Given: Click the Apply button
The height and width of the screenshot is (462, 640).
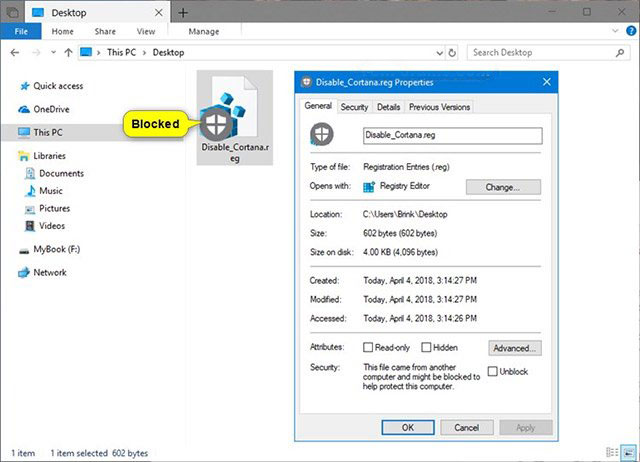Looking at the screenshot, I should pos(526,427).
